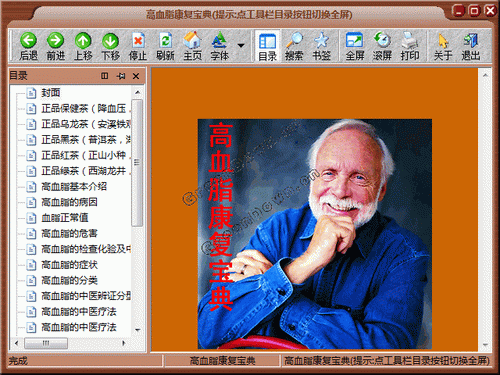Open 正品保健茶 (降血压 entry
Image resolution: width=500 pixels, height=375 pixels.
pos(86,108)
